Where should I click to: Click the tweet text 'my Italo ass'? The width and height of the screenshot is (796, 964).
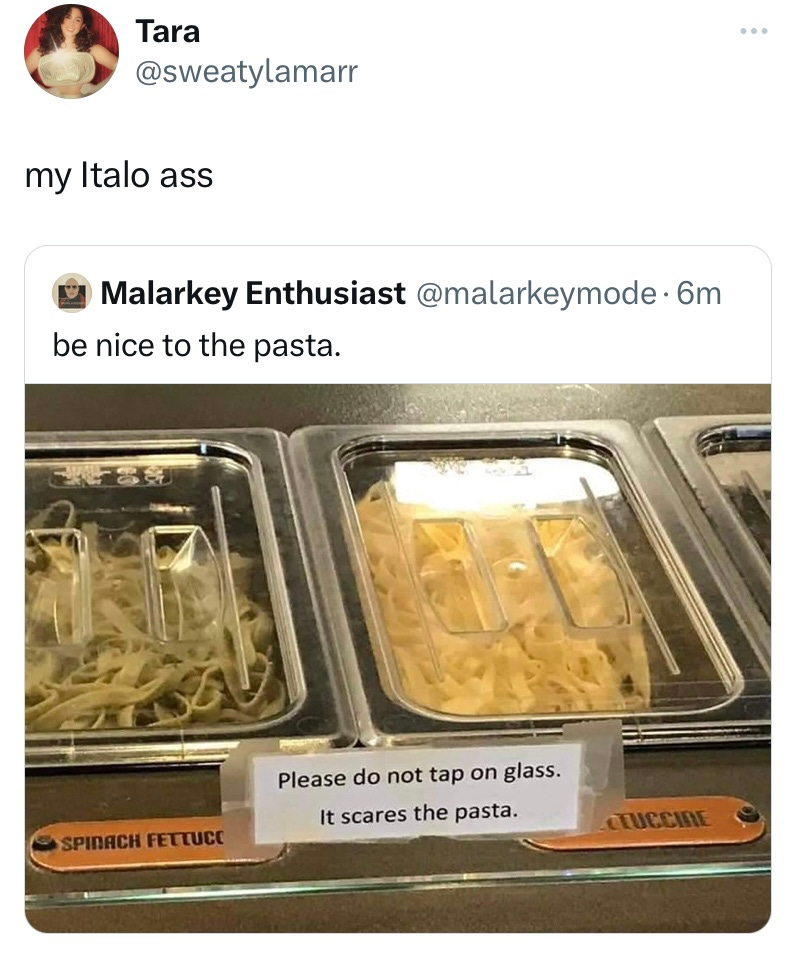pos(119,175)
